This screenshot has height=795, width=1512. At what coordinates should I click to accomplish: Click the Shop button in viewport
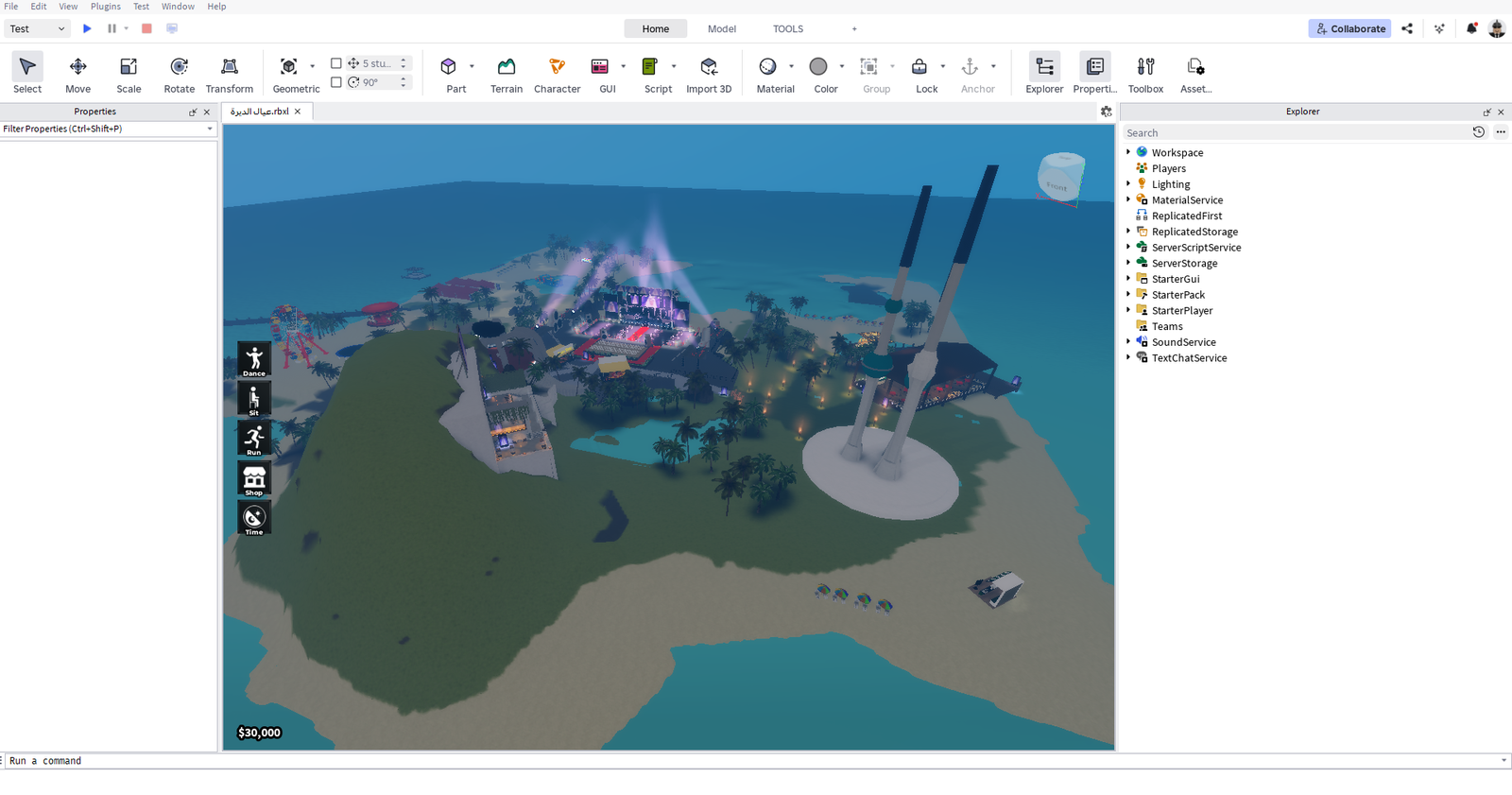coord(254,479)
